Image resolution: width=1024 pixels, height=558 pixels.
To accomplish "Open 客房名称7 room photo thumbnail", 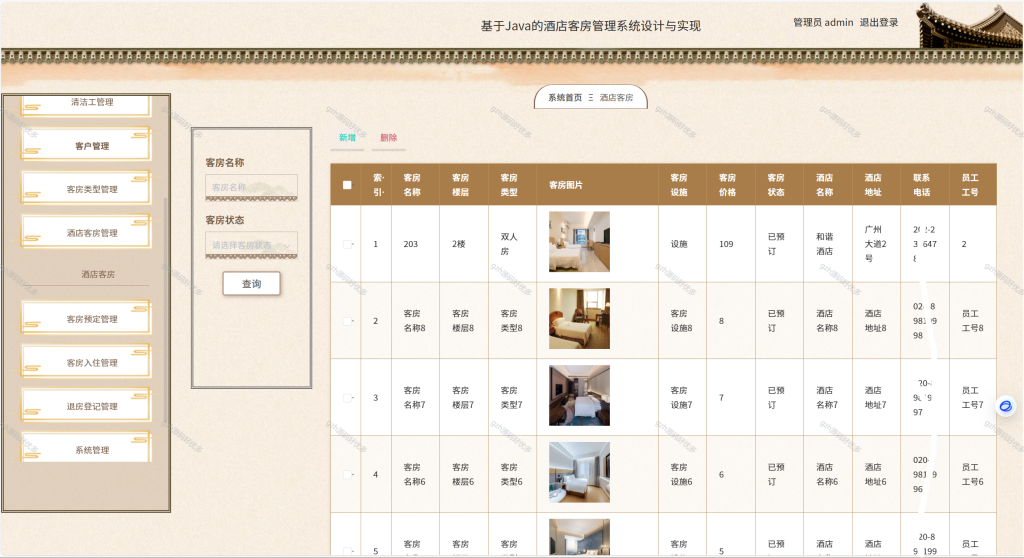I will pos(579,395).
